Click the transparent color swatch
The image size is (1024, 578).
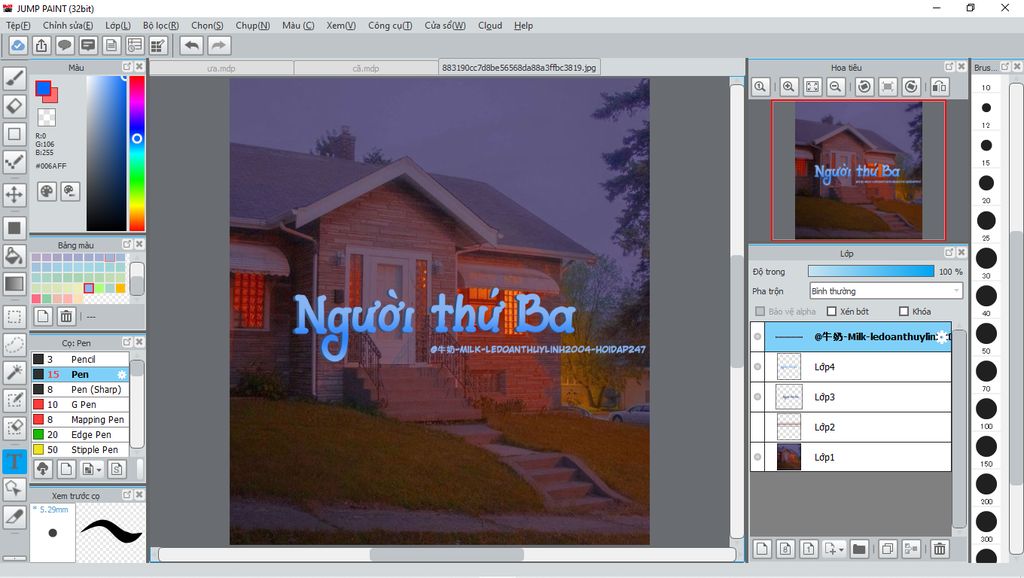[46, 118]
